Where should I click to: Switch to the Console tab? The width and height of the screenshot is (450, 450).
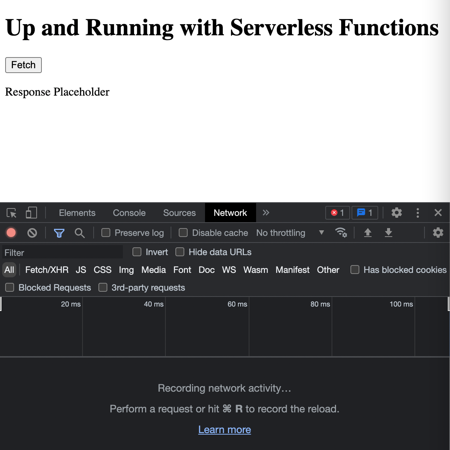coord(129,213)
